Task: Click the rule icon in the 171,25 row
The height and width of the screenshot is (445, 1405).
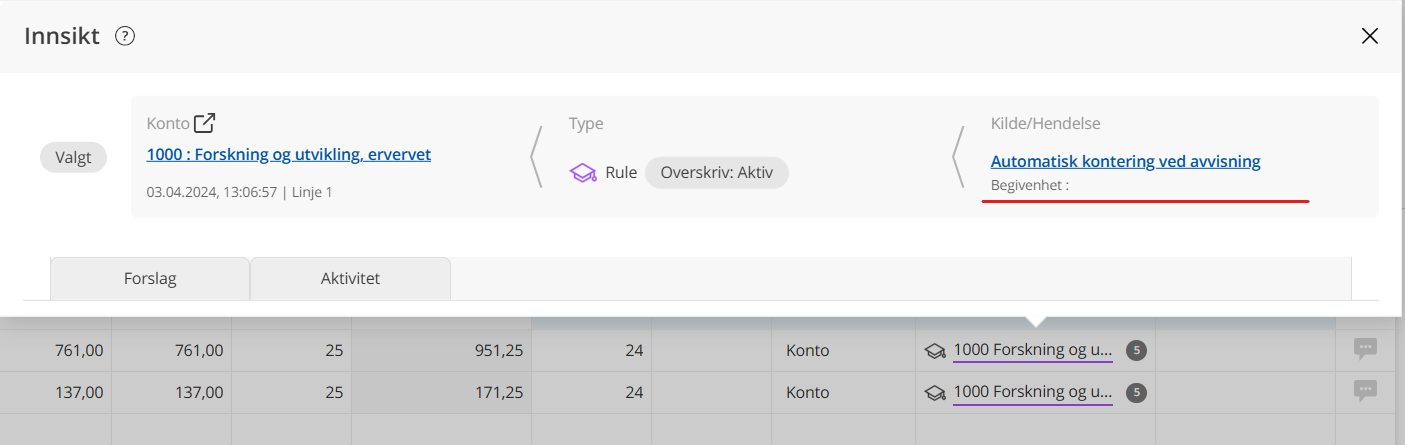Action: (x=935, y=393)
